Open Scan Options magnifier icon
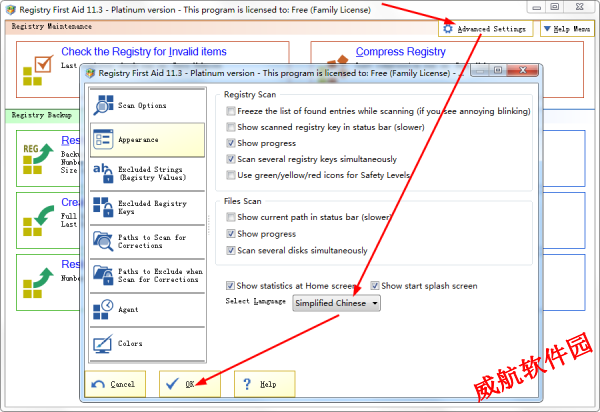Screen dimensions: 600x412 coord(103,105)
